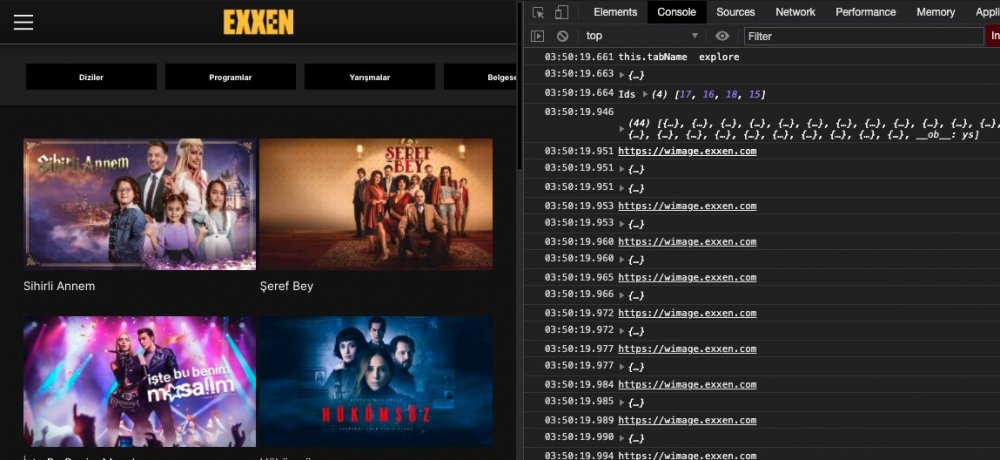The image size is (1000, 460).
Task: Click the console Filter input field
Action: coord(864,36)
